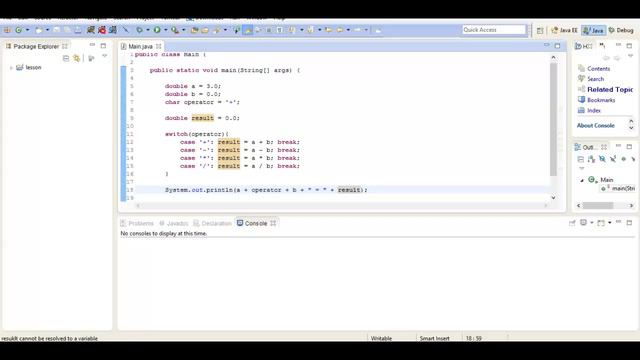Open the Problems tab
Viewport: 640px width, 360px height.
coord(137,223)
